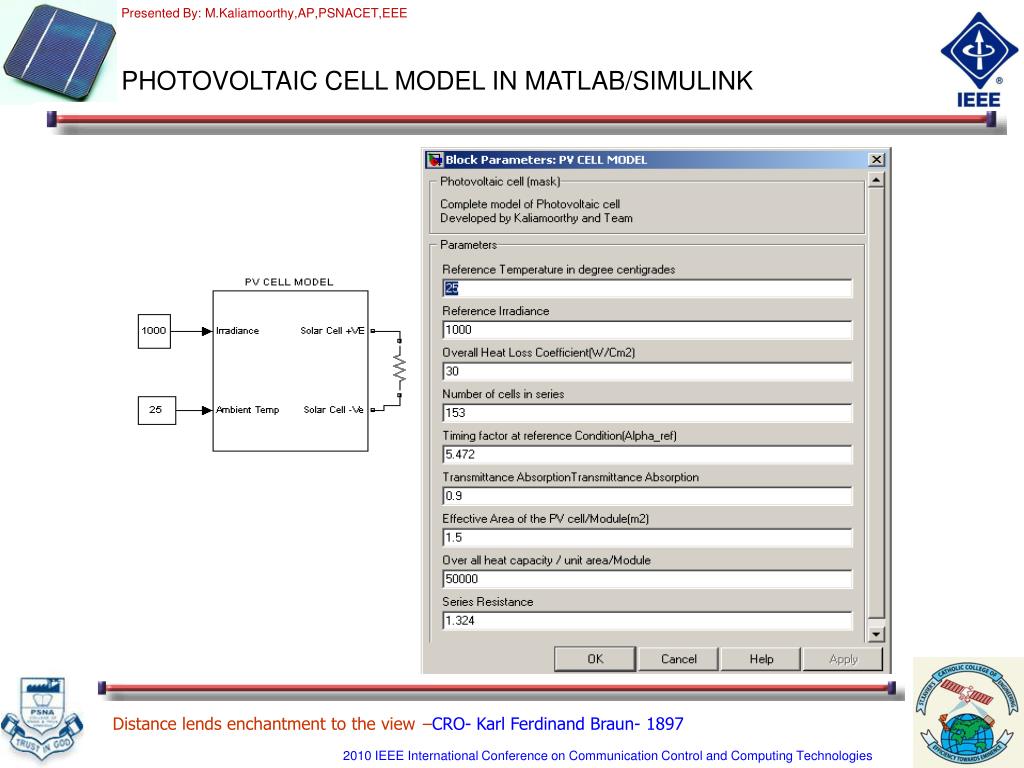Click the Apply button
Screen dimensions: 1024x768
click(843, 659)
